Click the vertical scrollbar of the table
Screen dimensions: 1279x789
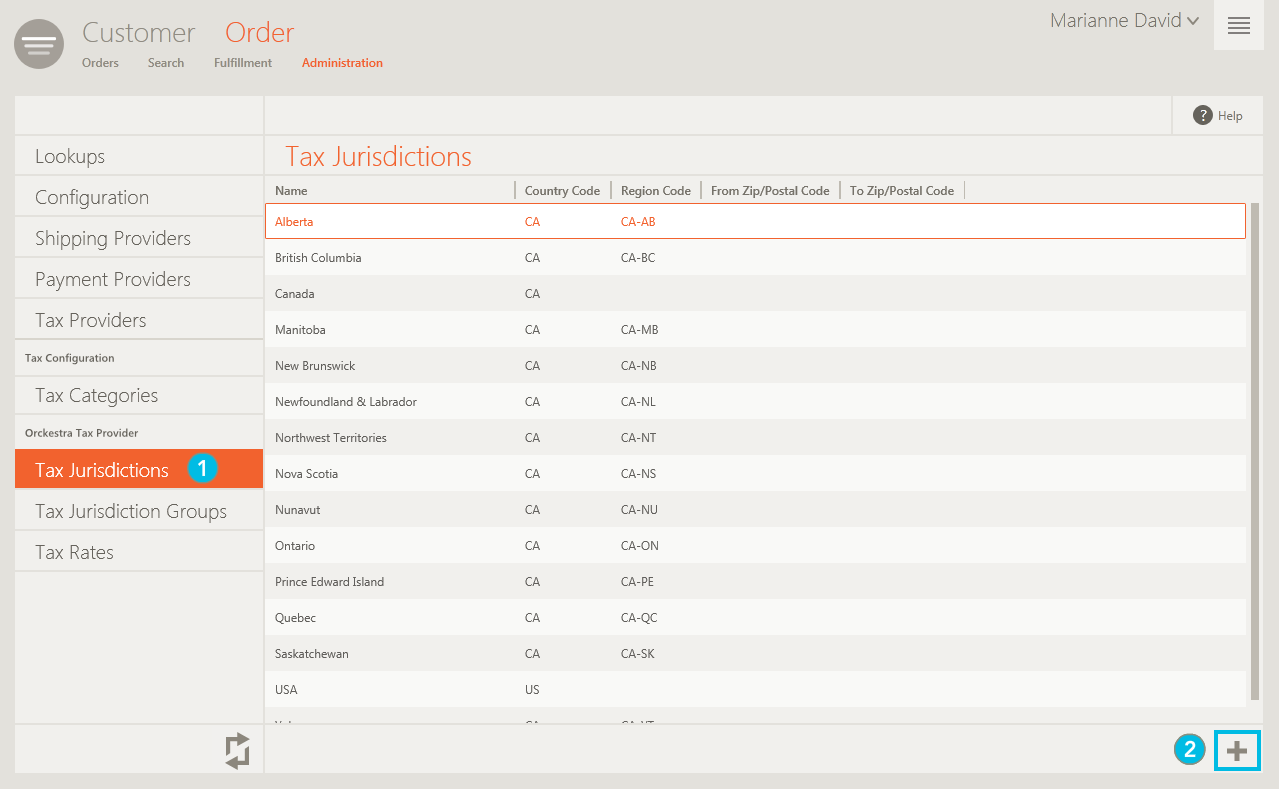(1254, 450)
